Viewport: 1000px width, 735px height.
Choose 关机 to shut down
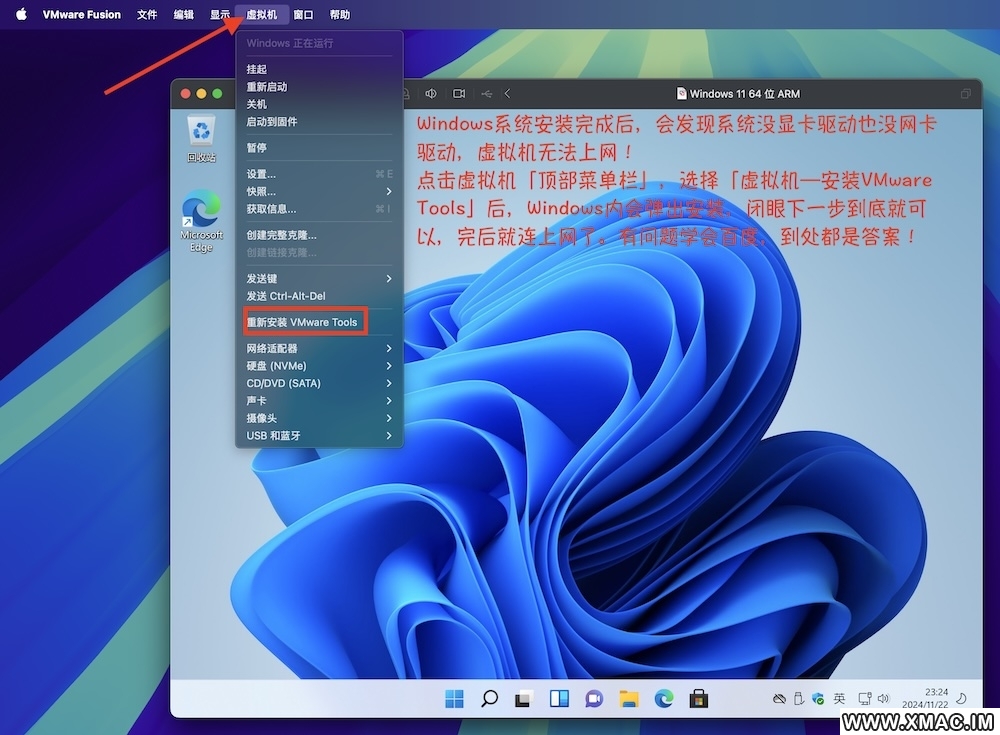tap(319, 104)
